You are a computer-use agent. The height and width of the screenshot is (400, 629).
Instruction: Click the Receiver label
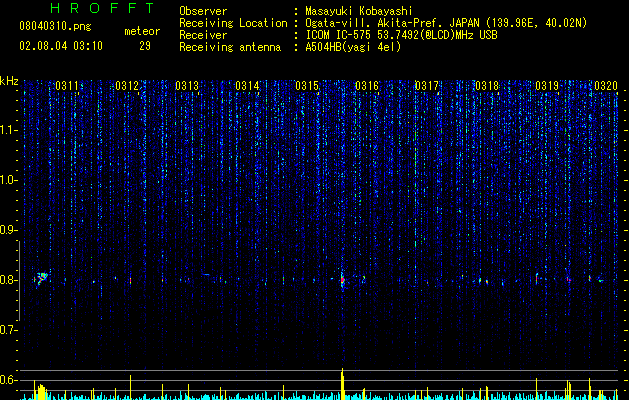pyautogui.click(x=203, y=35)
